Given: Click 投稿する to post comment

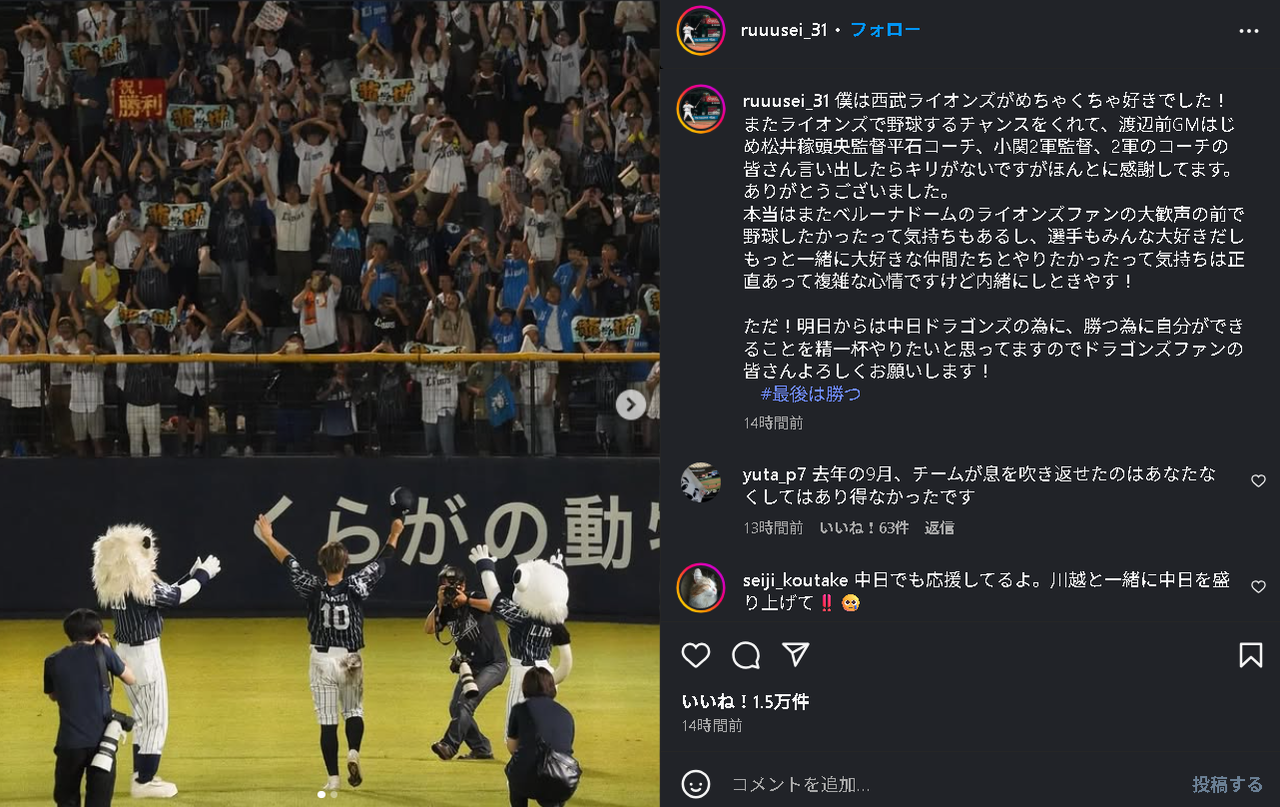Looking at the screenshot, I should pyautogui.click(x=1227, y=784).
